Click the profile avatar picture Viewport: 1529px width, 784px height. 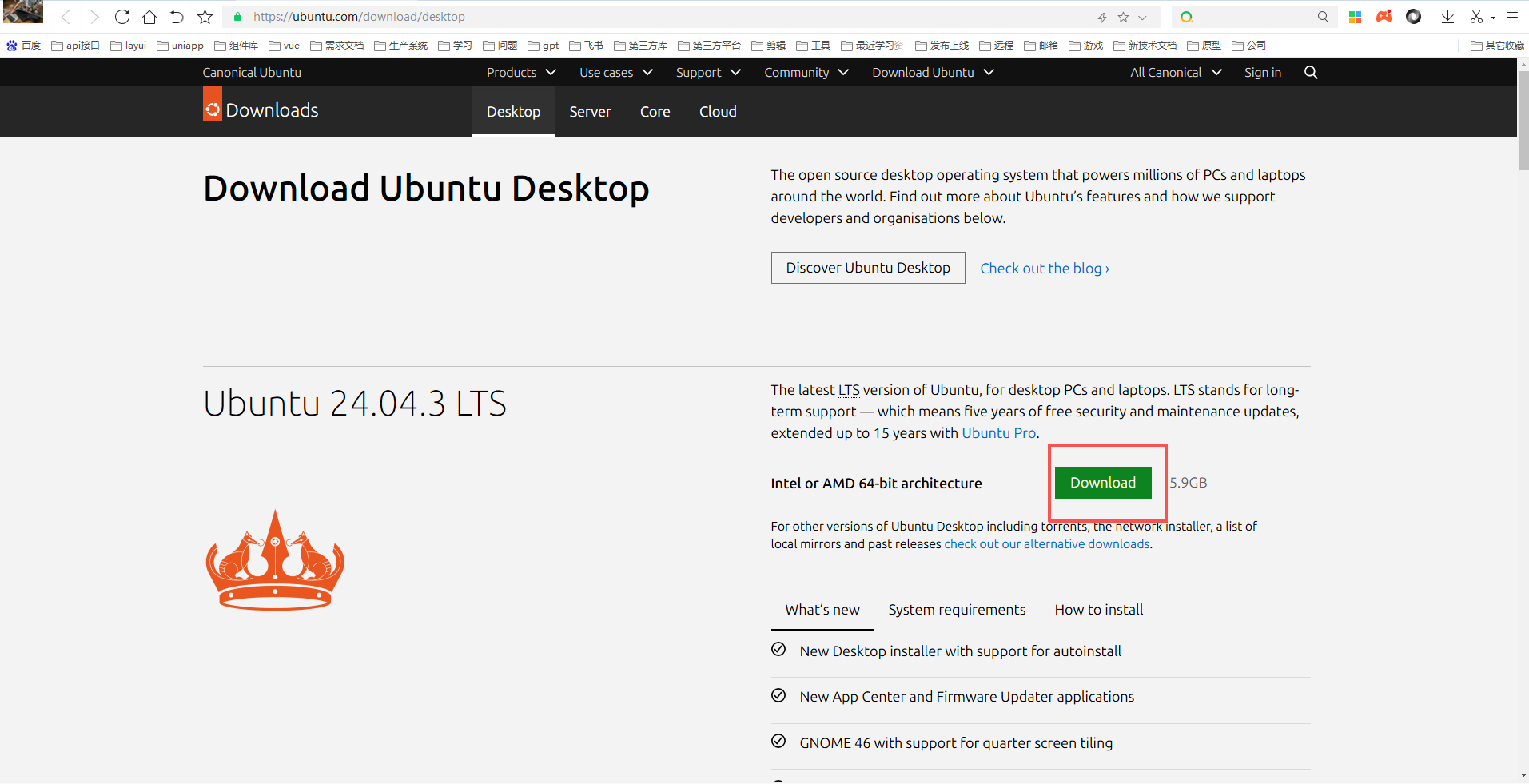pos(23,12)
